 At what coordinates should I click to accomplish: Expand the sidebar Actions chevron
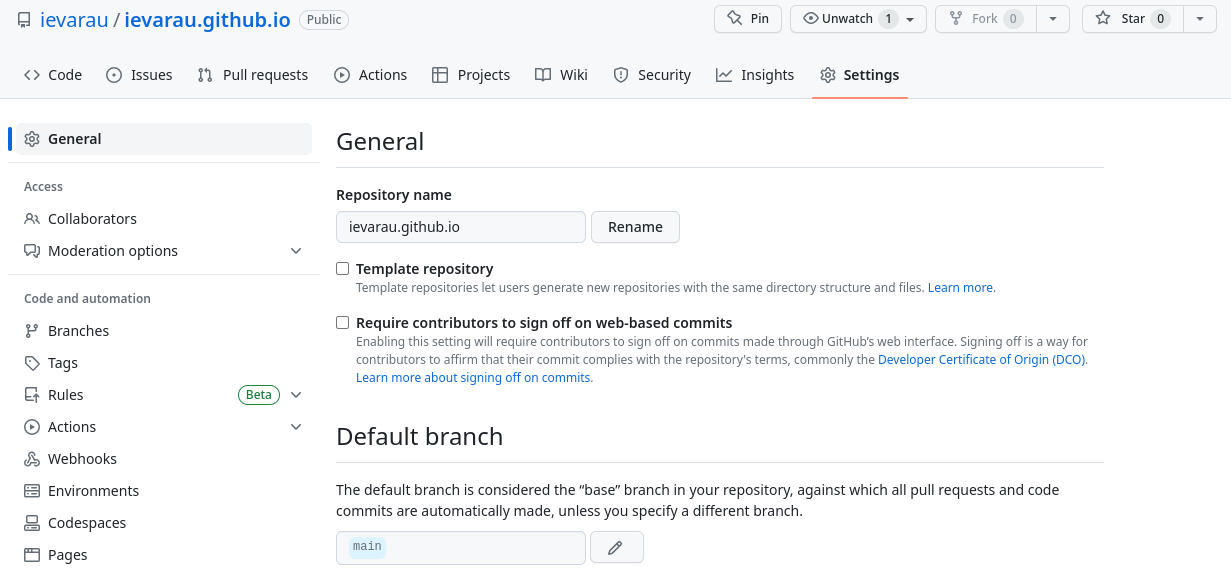[296, 427]
